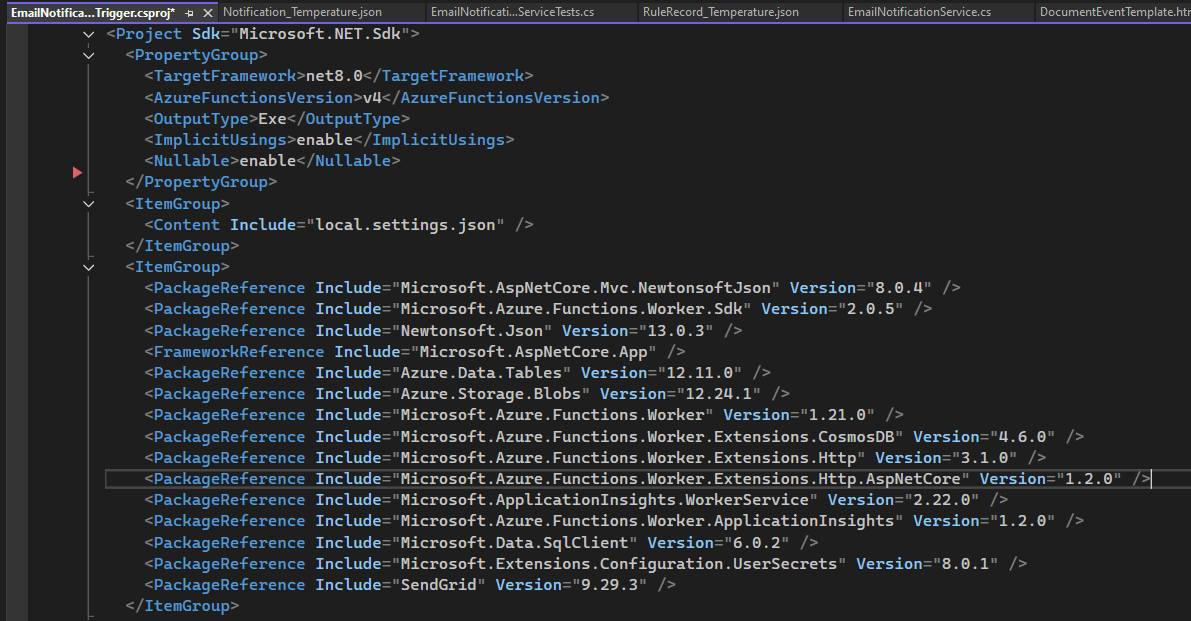
Task: Open the EmailNotificati...ServiceTests.cs tab
Action: (x=512, y=12)
